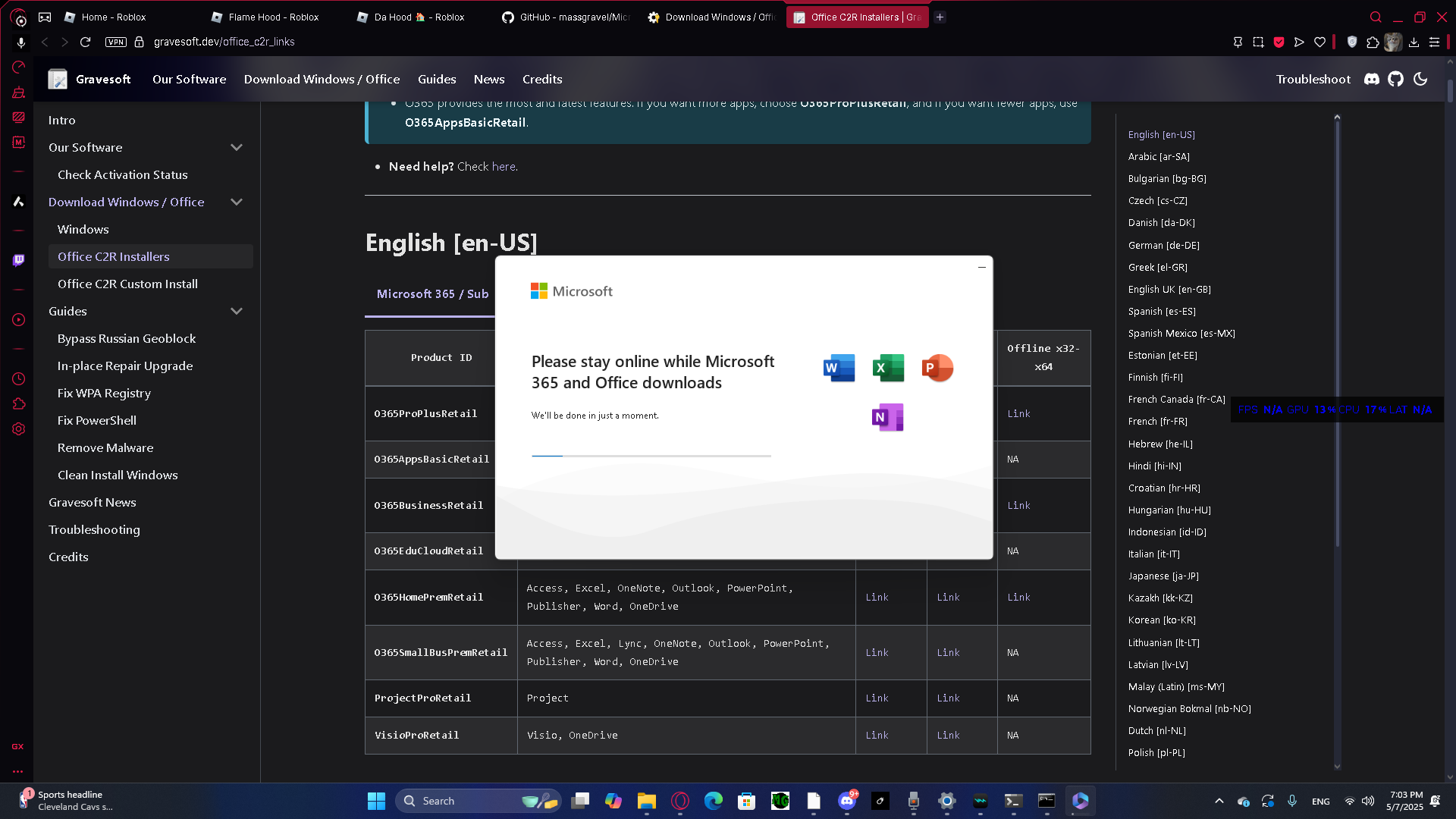Open sidebar settings gear icon

click(x=19, y=429)
